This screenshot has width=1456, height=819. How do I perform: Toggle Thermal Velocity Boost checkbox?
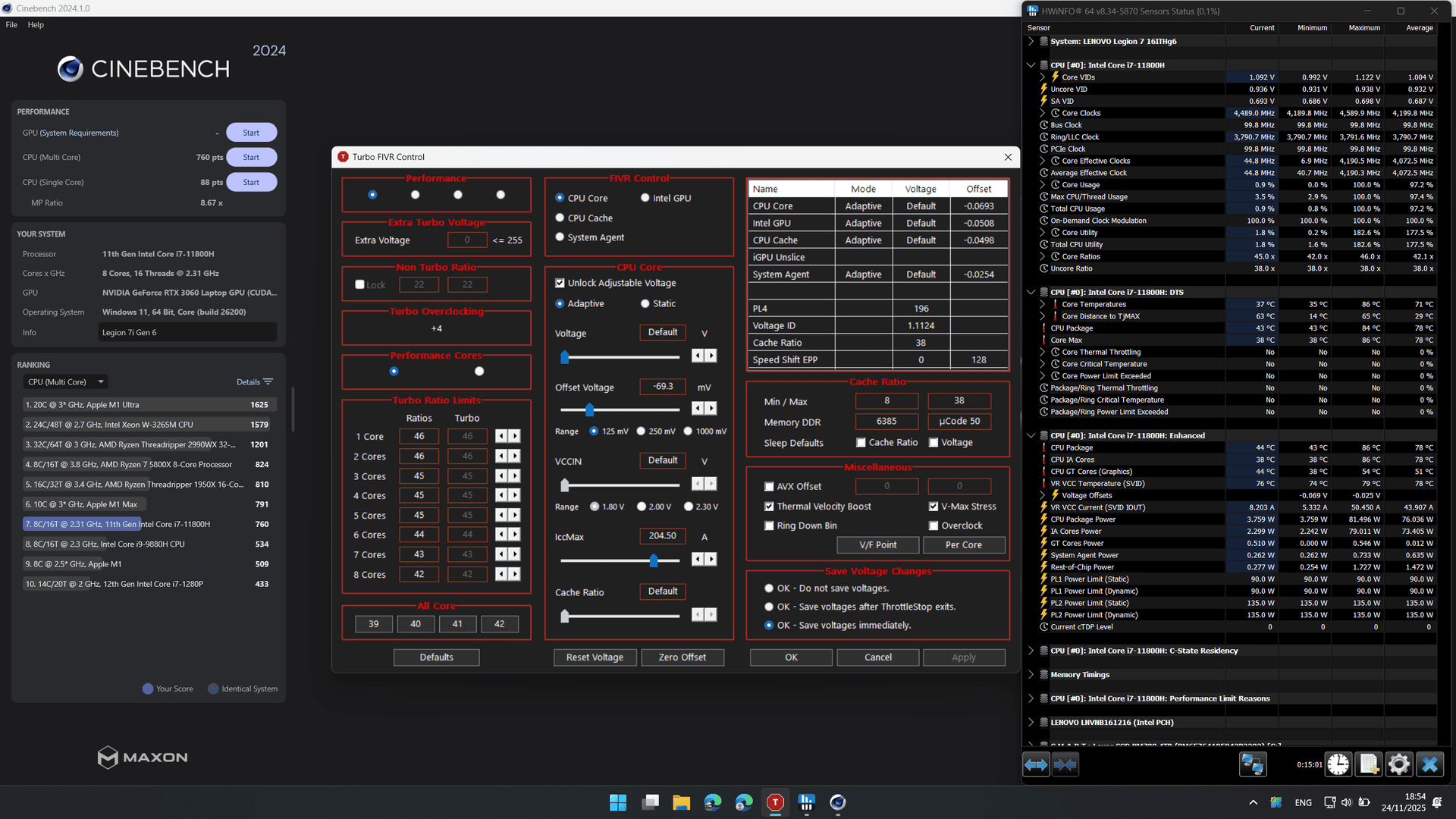pyautogui.click(x=769, y=507)
